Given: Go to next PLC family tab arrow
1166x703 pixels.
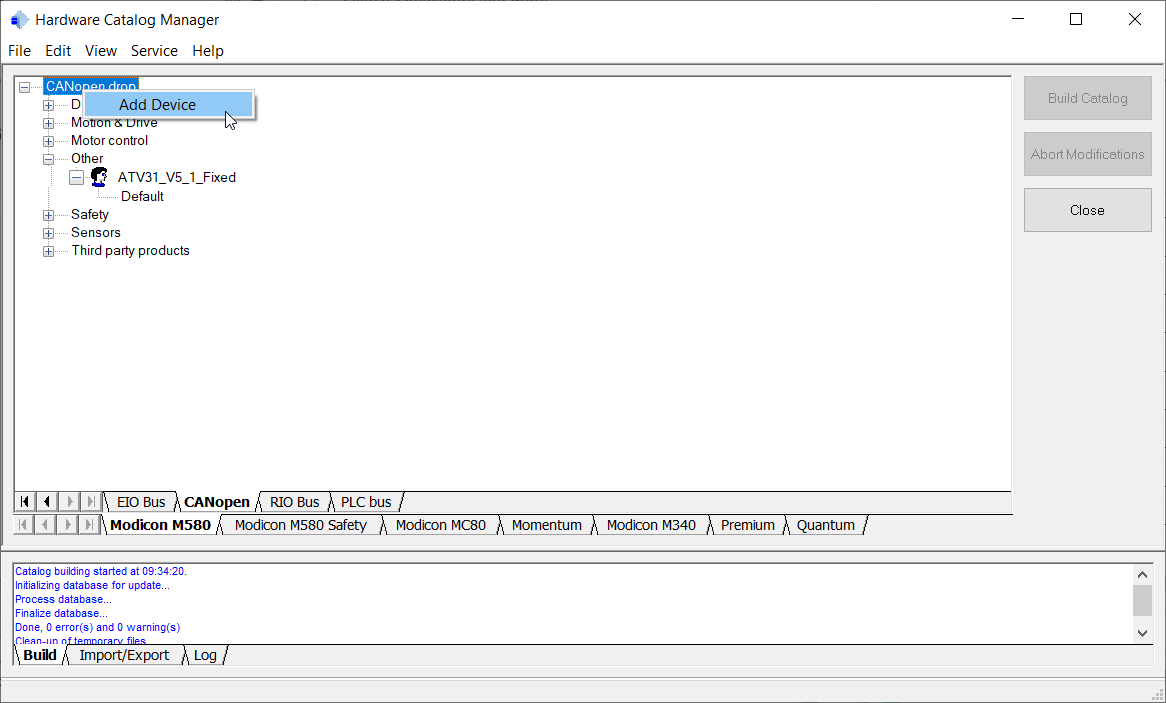Looking at the screenshot, I should point(67,524).
